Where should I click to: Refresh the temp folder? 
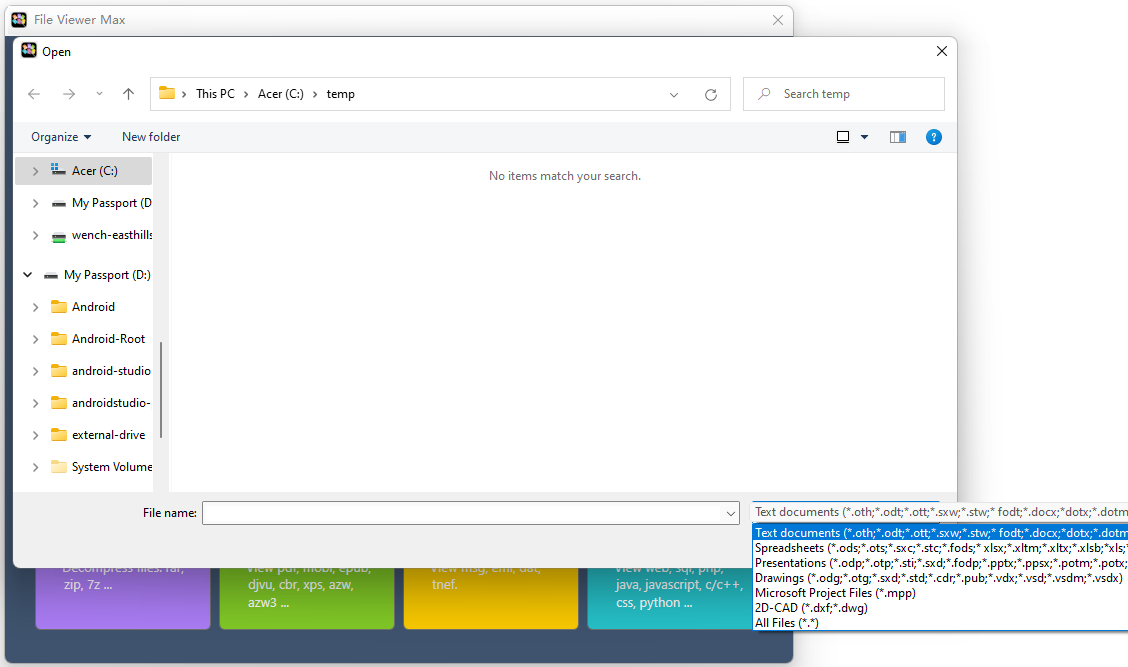(710, 94)
